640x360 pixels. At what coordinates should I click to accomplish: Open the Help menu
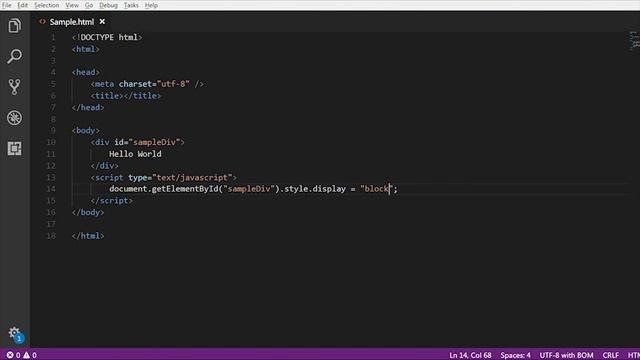click(x=151, y=5)
